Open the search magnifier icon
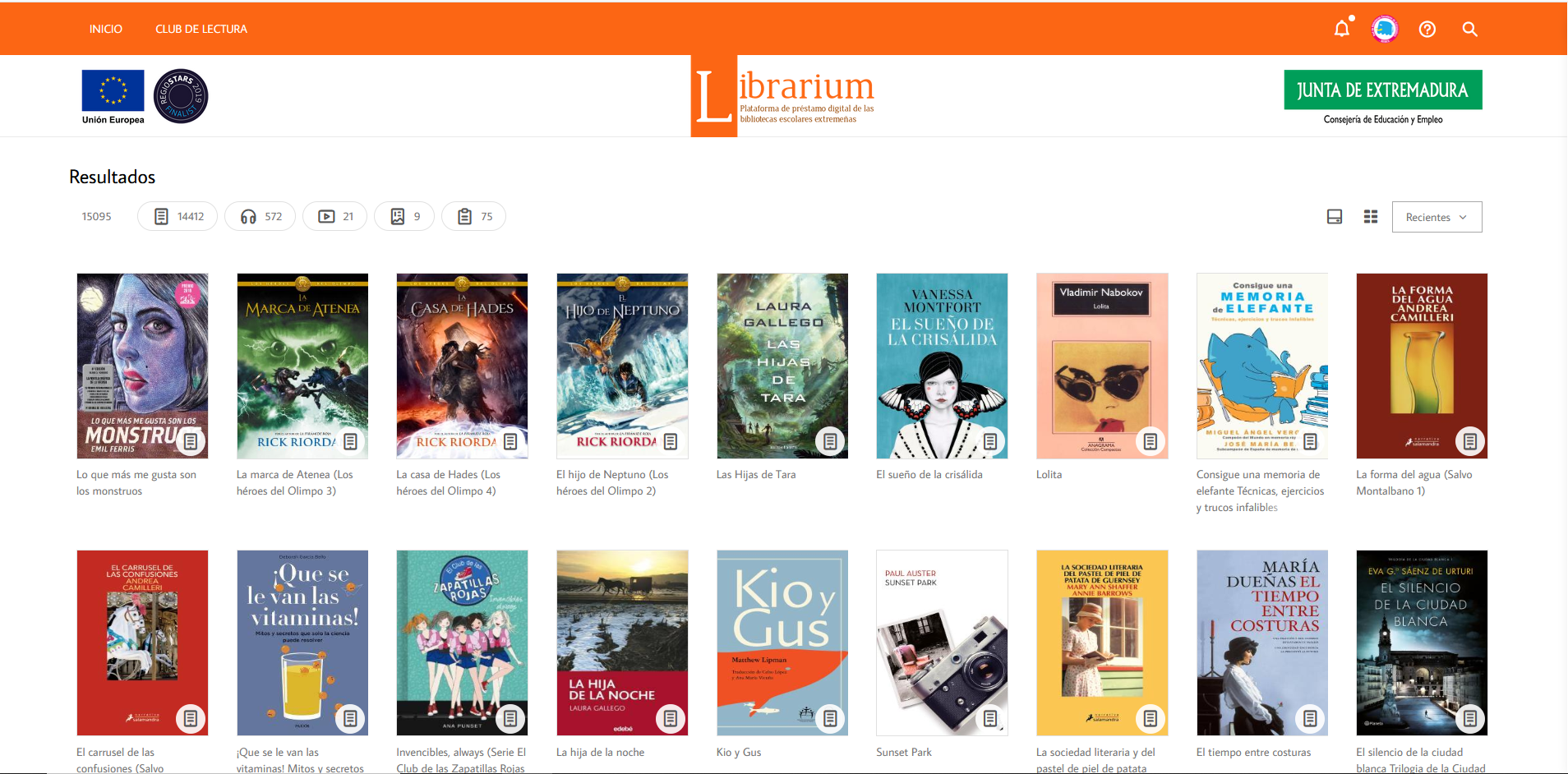The height and width of the screenshot is (774, 1568). [1470, 30]
